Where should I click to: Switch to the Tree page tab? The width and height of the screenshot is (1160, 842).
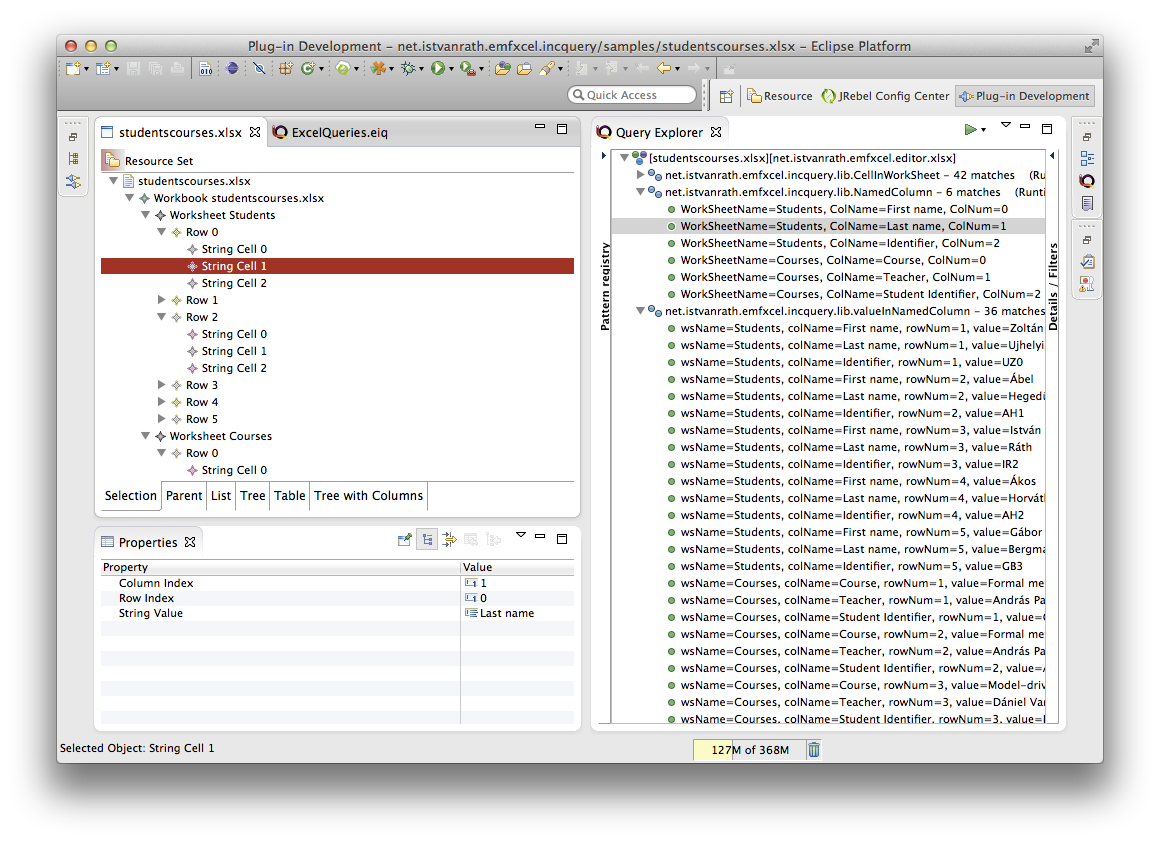tap(252, 496)
